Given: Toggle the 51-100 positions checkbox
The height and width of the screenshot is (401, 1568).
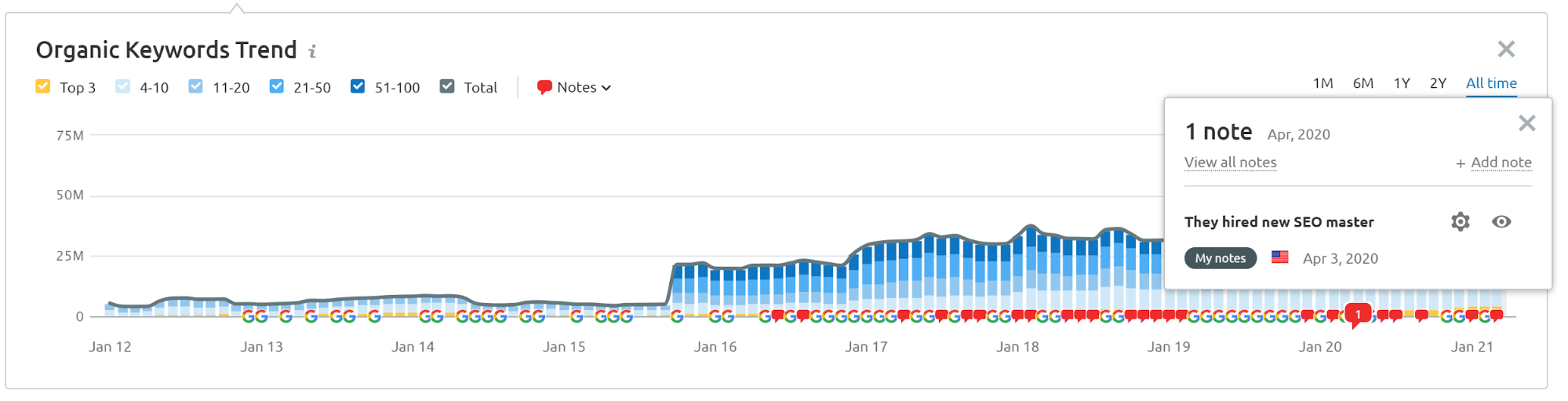Looking at the screenshot, I should point(358,86).
